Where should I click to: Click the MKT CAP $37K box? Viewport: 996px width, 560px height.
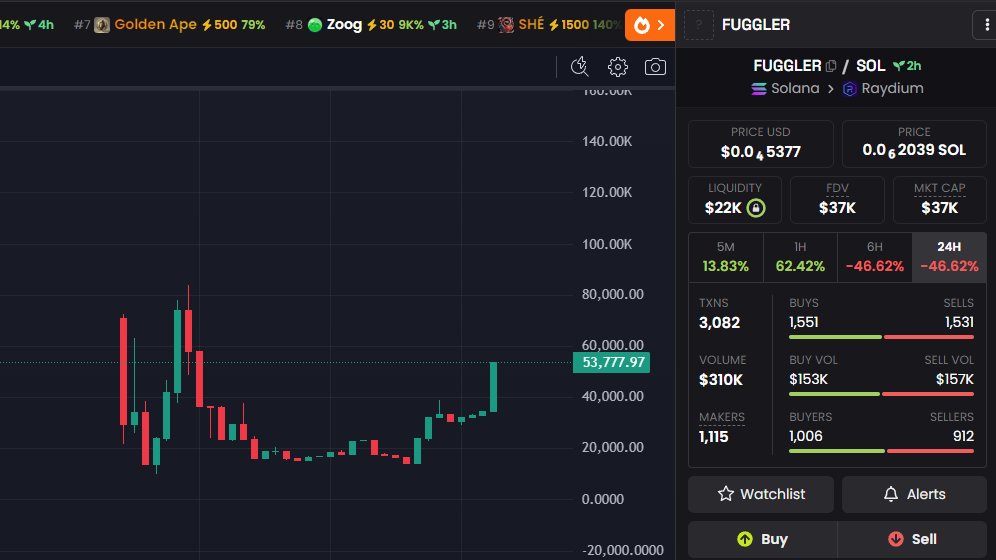[939, 200]
